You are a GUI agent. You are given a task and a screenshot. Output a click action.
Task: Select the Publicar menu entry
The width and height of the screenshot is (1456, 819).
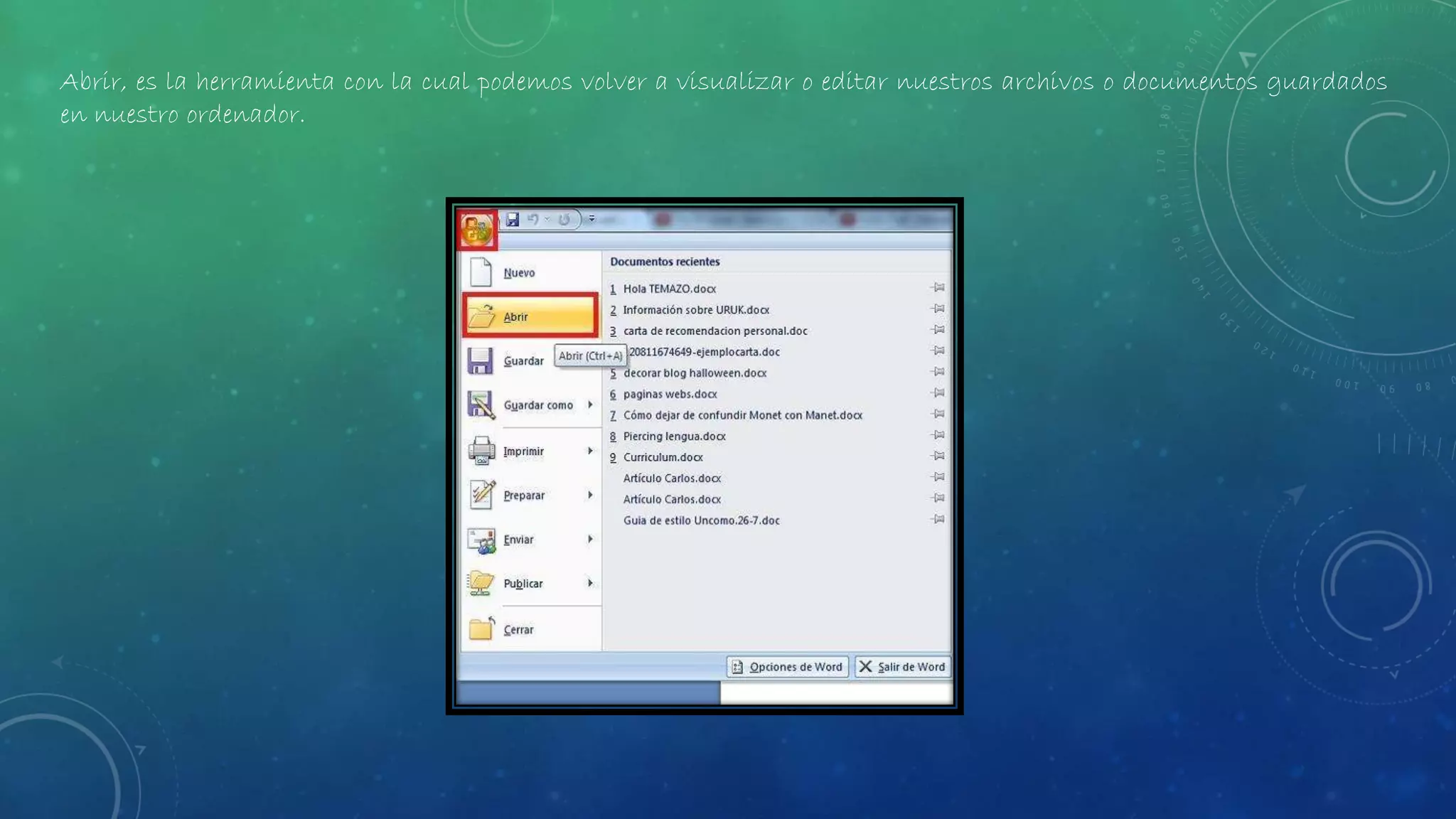[531, 584]
